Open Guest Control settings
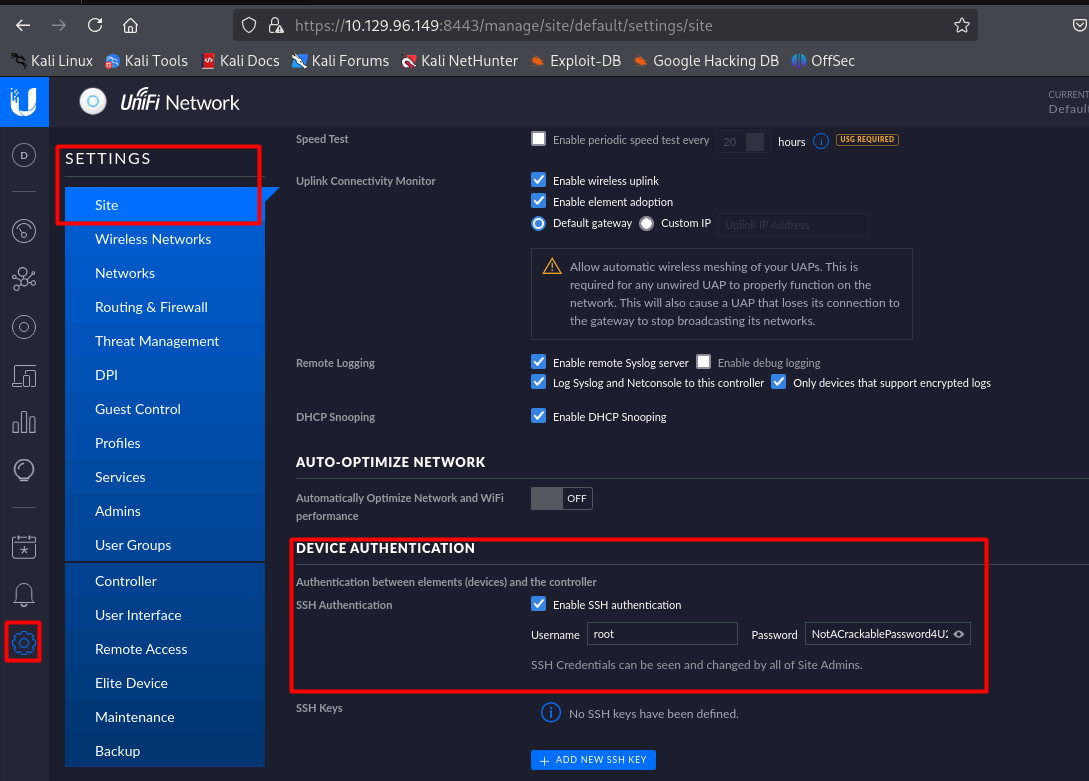The image size is (1089, 781). pos(165,409)
